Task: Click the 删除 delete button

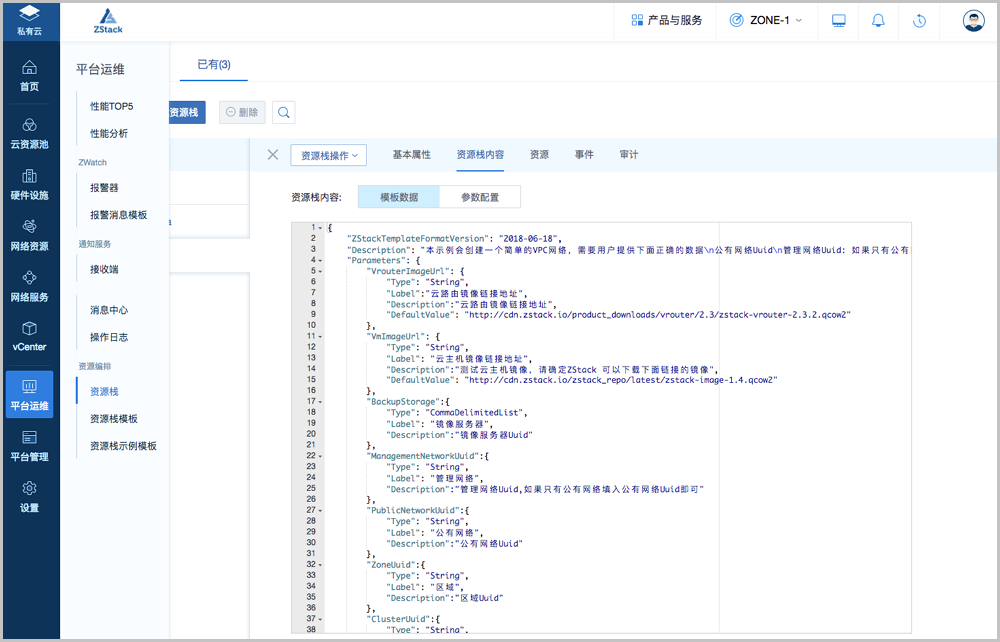Action: tap(241, 113)
